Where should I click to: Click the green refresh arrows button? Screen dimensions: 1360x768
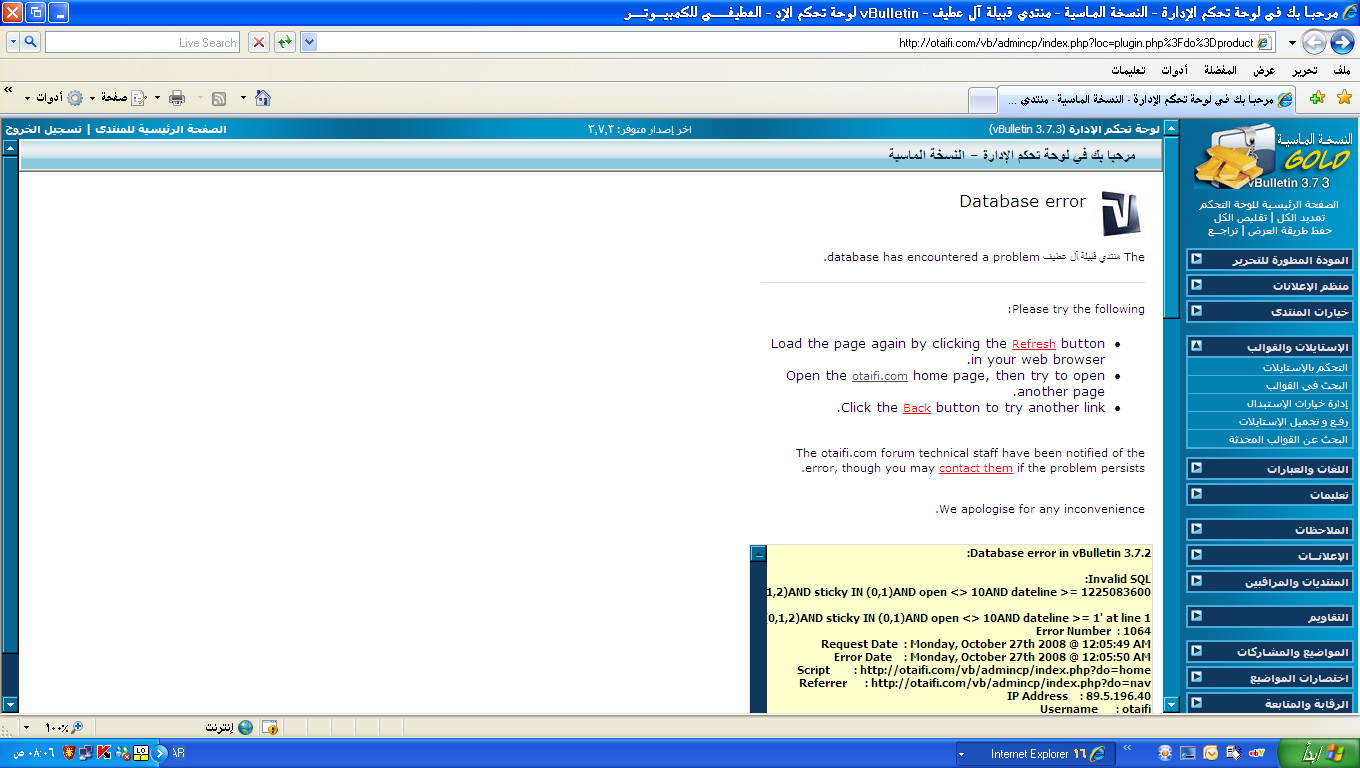click(285, 42)
